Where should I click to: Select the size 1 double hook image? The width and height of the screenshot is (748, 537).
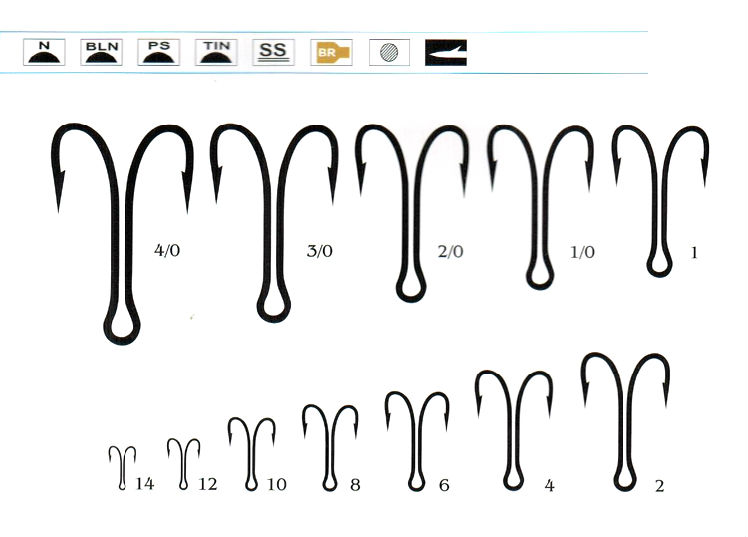click(x=660, y=201)
